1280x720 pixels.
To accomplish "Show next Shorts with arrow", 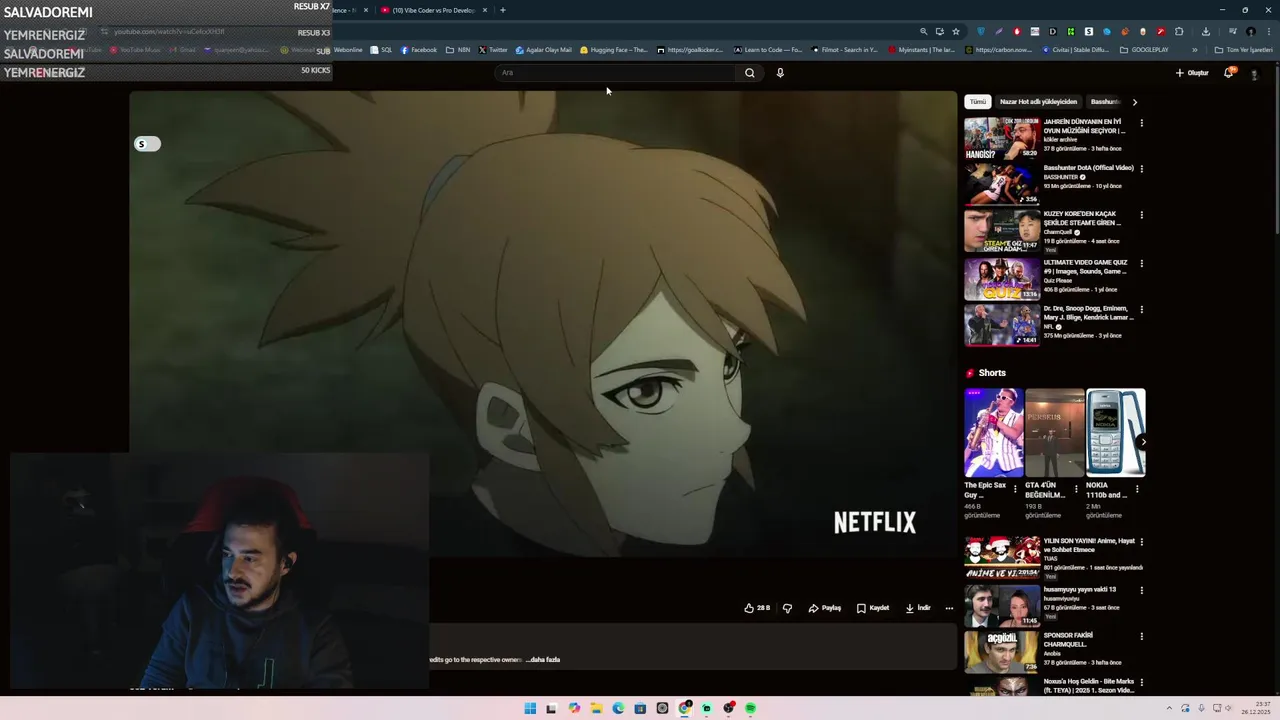I will [x=1143, y=441].
